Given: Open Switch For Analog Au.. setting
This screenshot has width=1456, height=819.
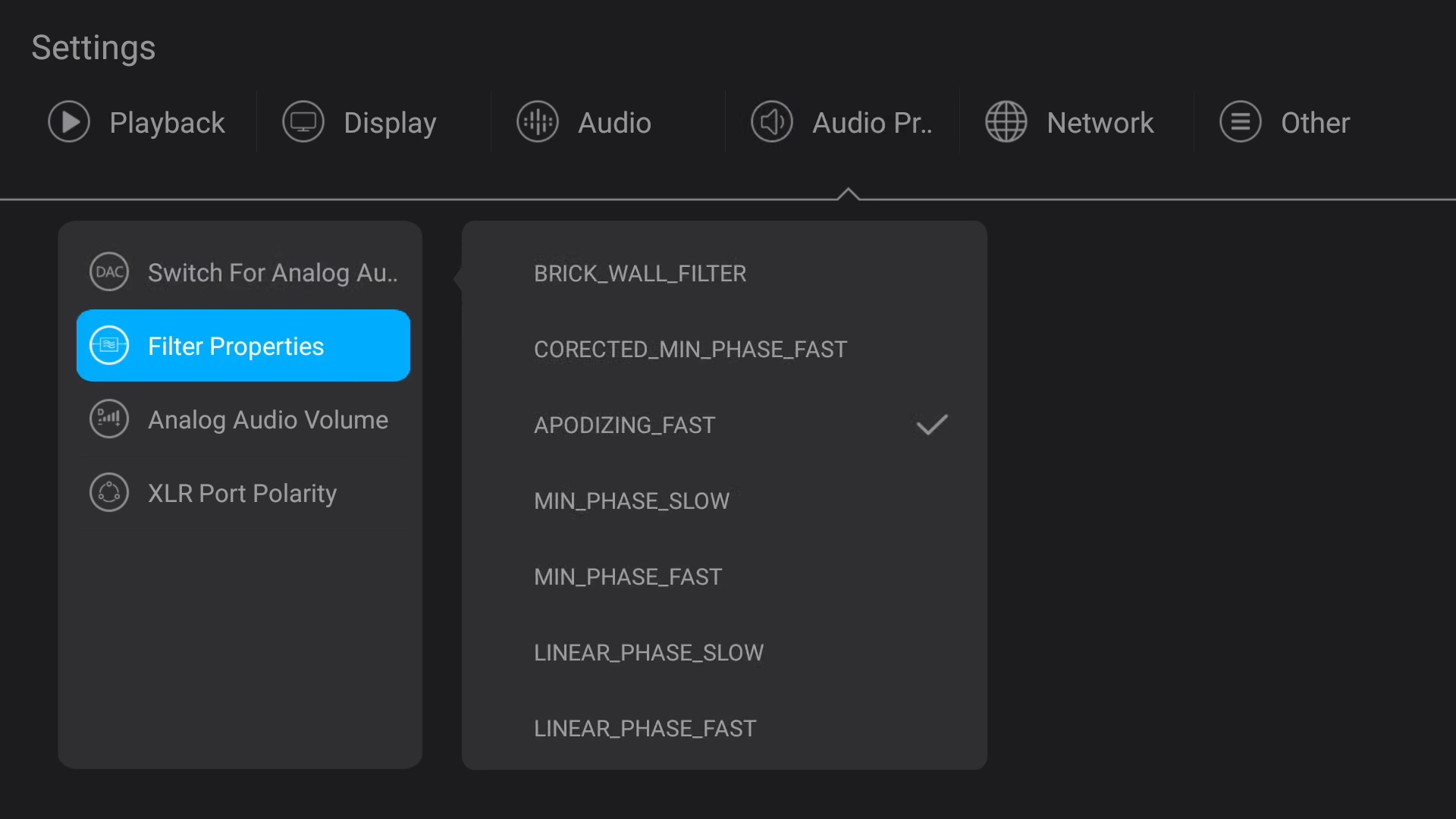Looking at the screenshot, I should click(272, 273).
